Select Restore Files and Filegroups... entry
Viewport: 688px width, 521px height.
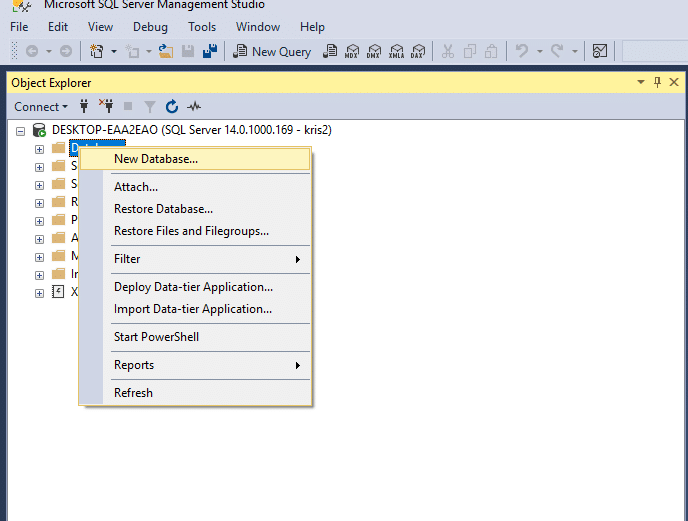[195, 231]
